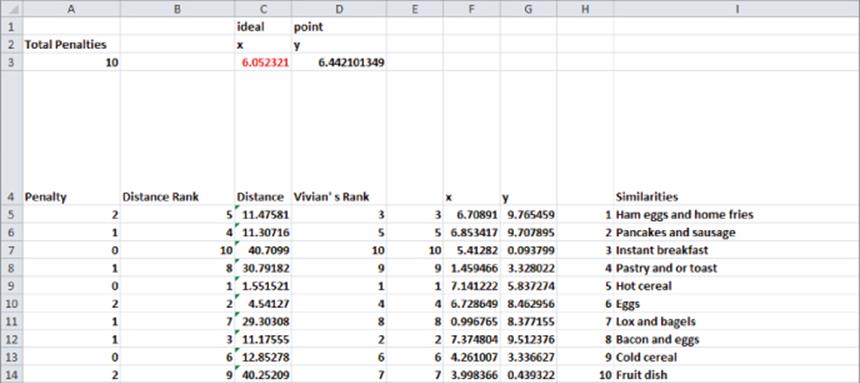Select distance value 4.54127

263,303
